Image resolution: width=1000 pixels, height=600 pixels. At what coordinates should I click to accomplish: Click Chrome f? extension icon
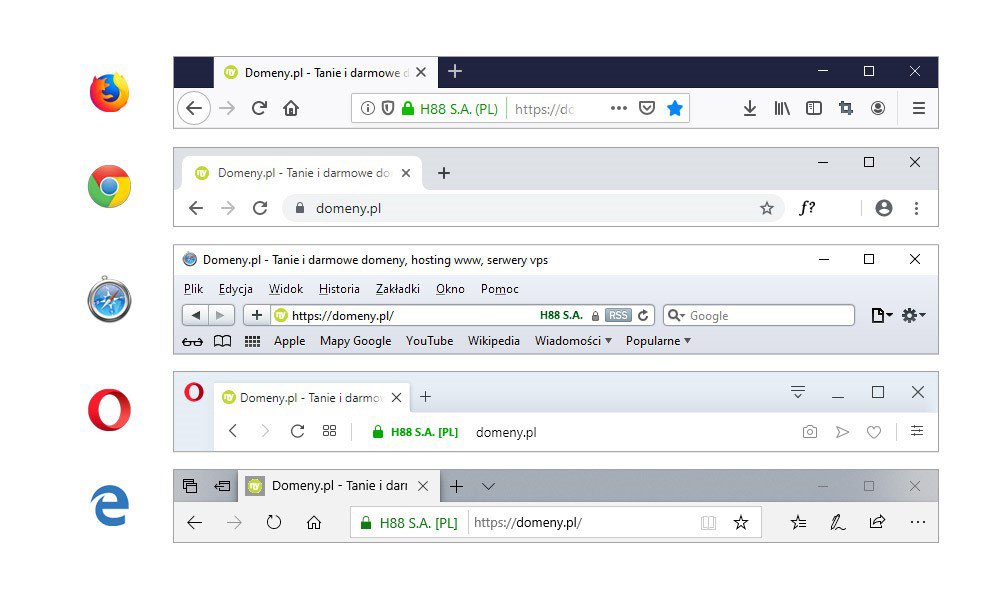(x=807, y=208)
